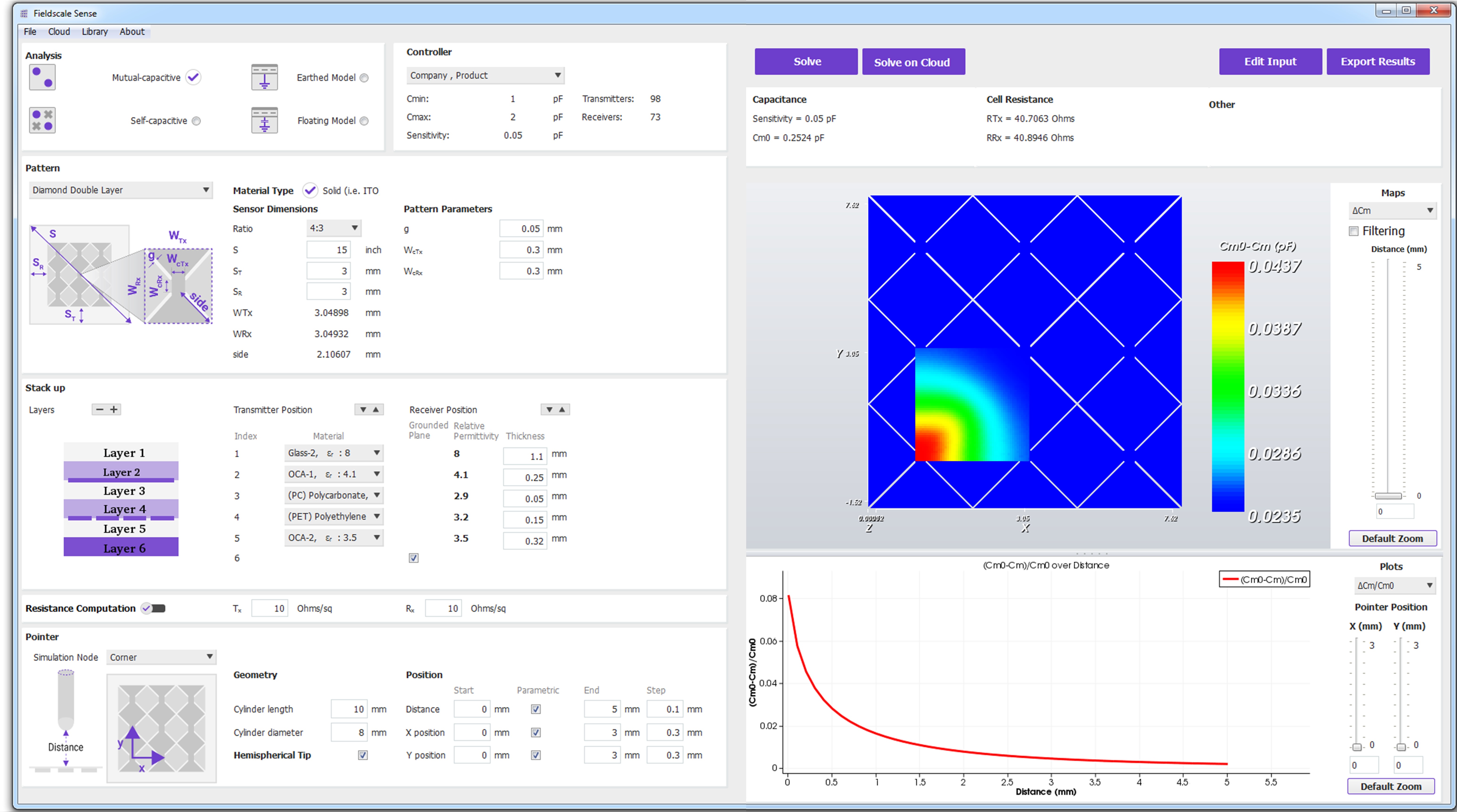1457x812 pixels.
Task: Toggle the Resistance Computation switch
Action: (154, 609)
